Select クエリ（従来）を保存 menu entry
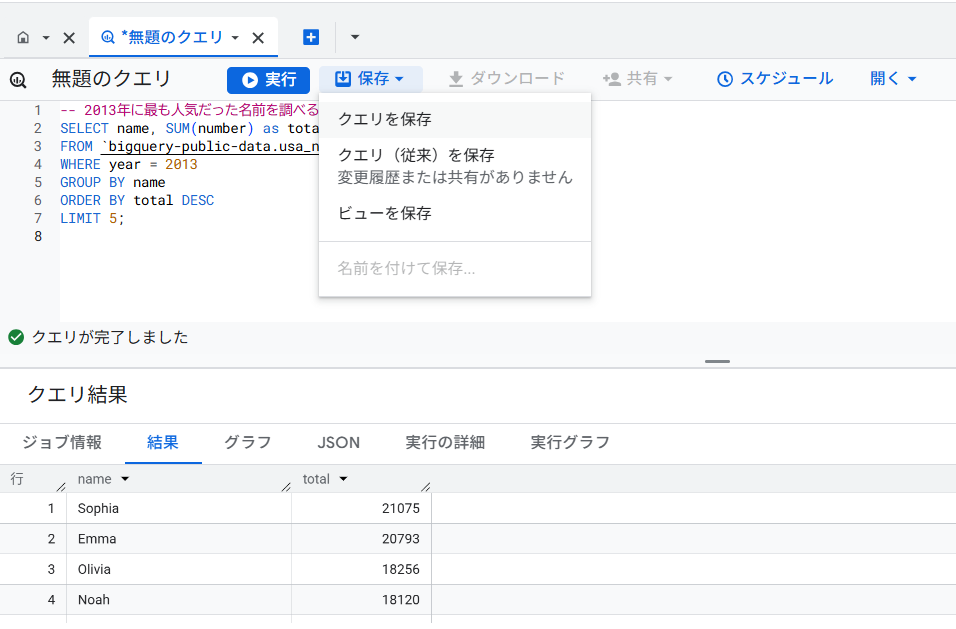This screenshot has width=956, height=629. pos(455,166)
